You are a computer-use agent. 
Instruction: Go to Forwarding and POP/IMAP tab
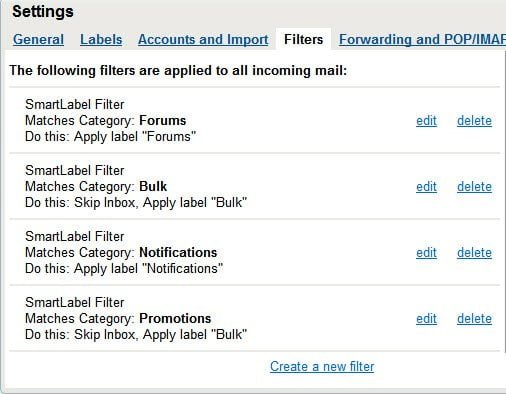tap(422, 39)
